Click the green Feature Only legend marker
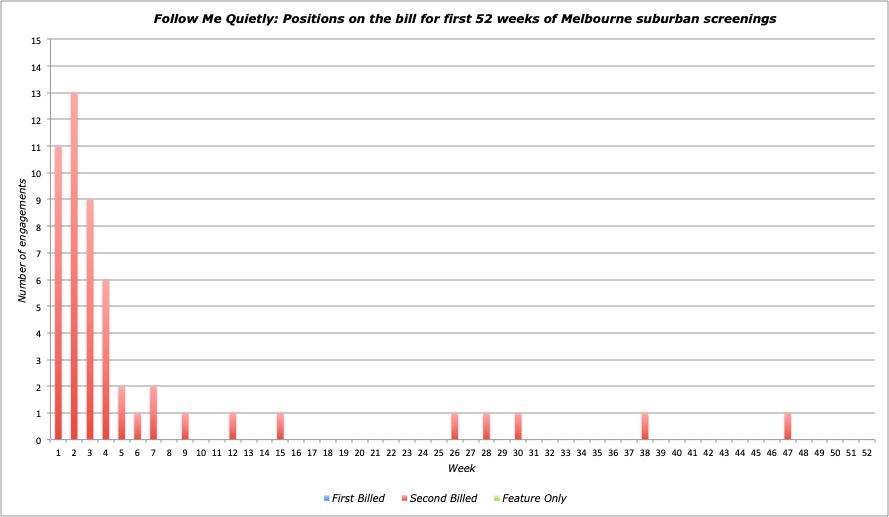This screenshot has width=889, height=517. coord(497,498)
